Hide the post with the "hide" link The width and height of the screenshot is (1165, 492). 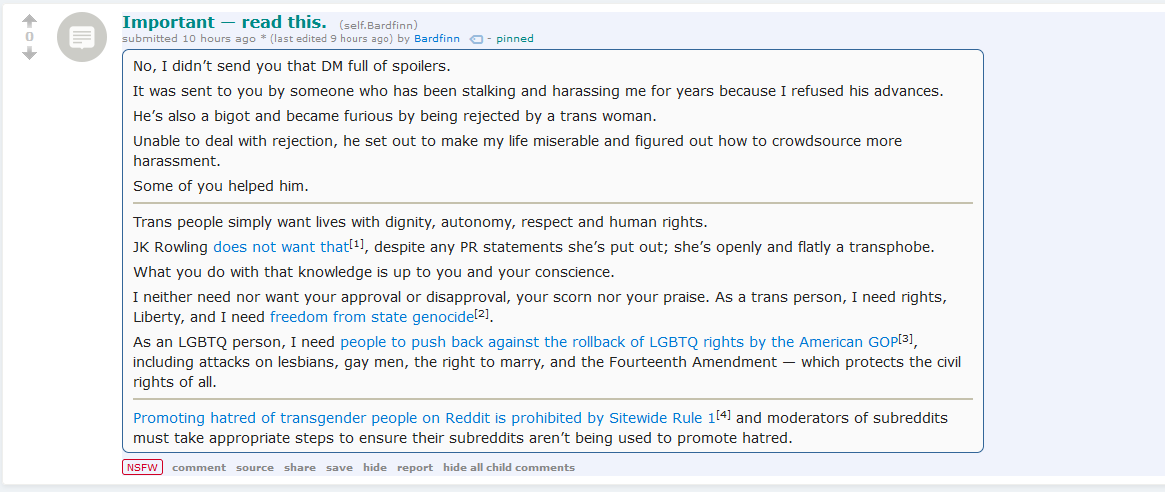tap(375, 467)
